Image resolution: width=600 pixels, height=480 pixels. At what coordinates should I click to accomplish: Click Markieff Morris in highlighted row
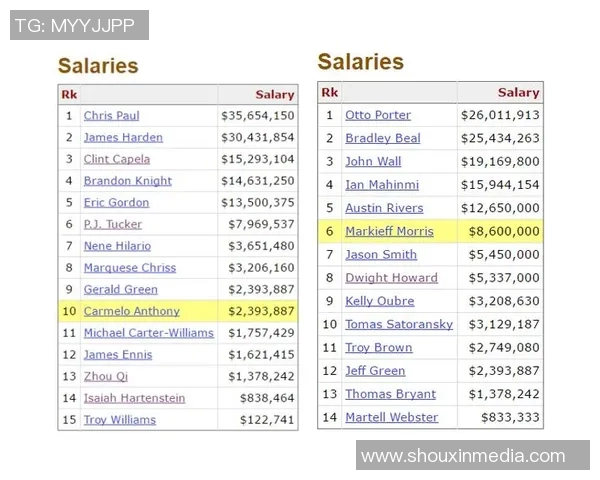[389, 231]
